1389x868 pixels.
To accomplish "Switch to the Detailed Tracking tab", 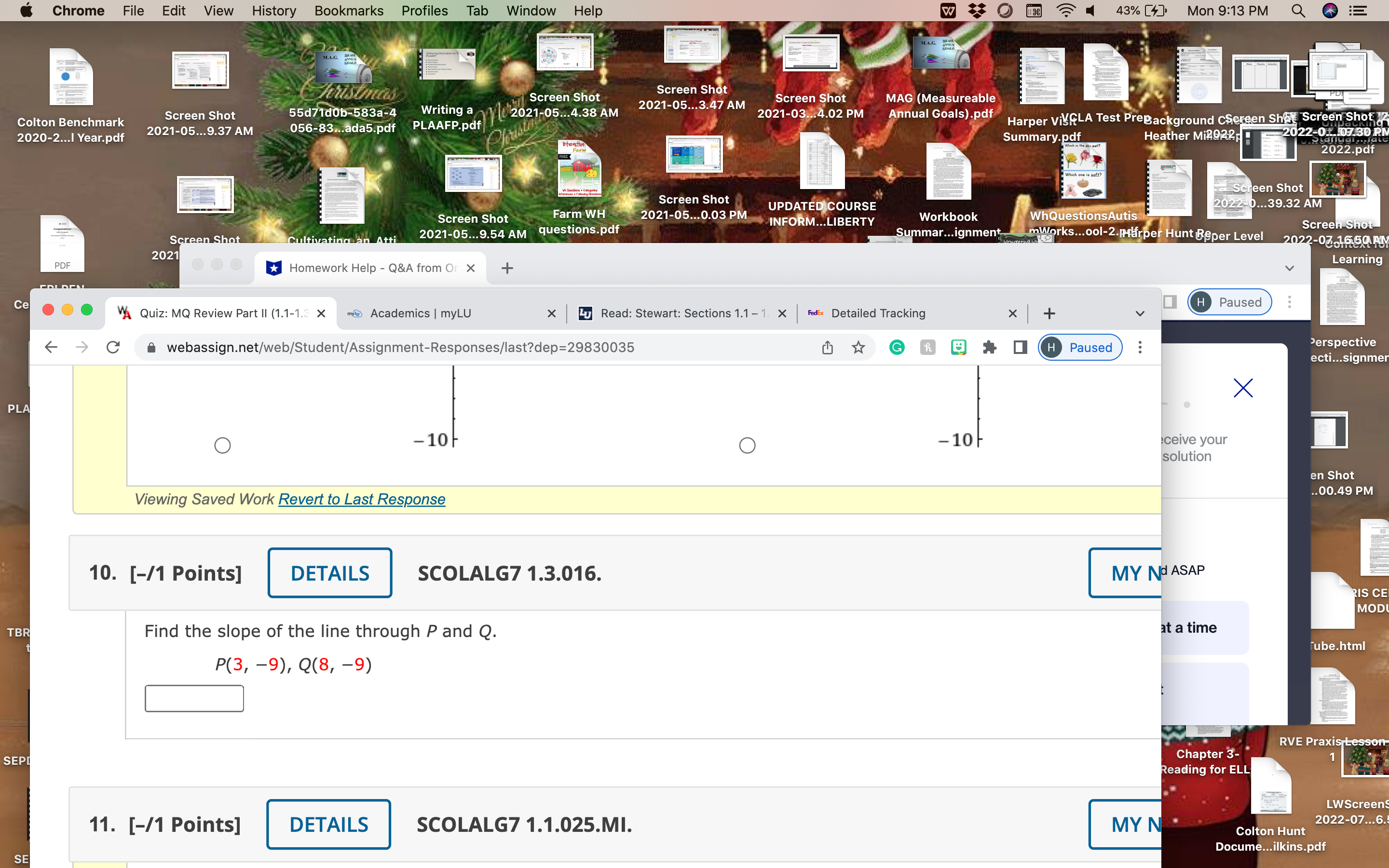I will click(x=878, y=313).
